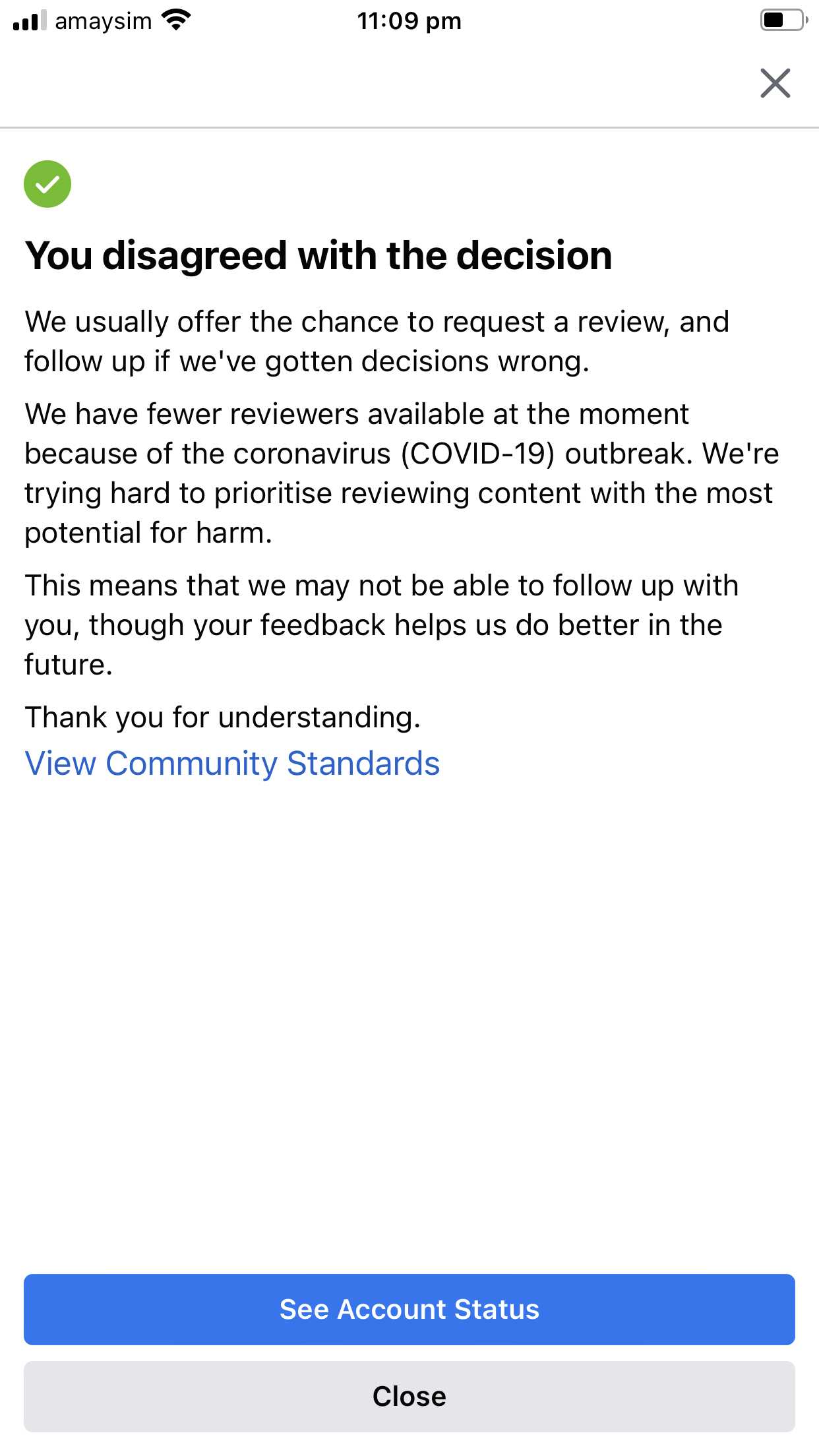Tap the Wi-Fi icon in status bar
819x1456 pixels.
[x=176, y=21]
